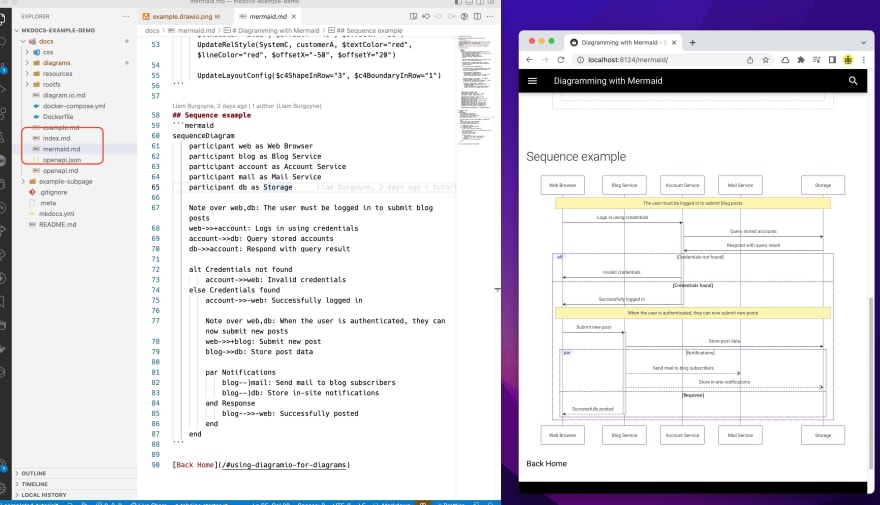Click the editor minimap overview

475,90
